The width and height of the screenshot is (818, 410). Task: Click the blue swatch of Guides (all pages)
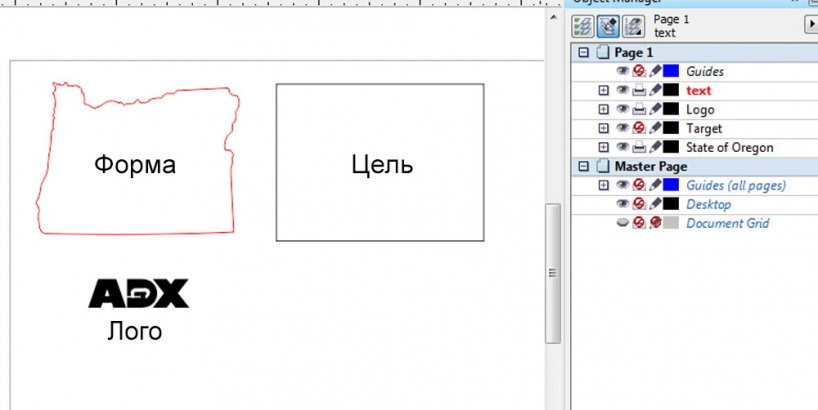point(671,185)
